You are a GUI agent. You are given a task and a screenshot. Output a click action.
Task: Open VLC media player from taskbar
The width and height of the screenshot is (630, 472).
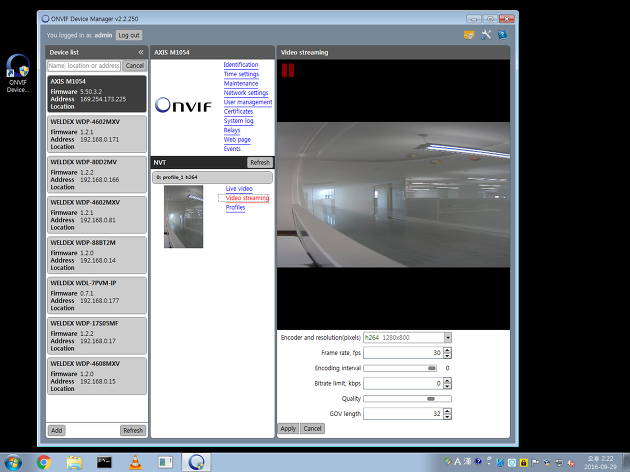(x=135, y=462)
